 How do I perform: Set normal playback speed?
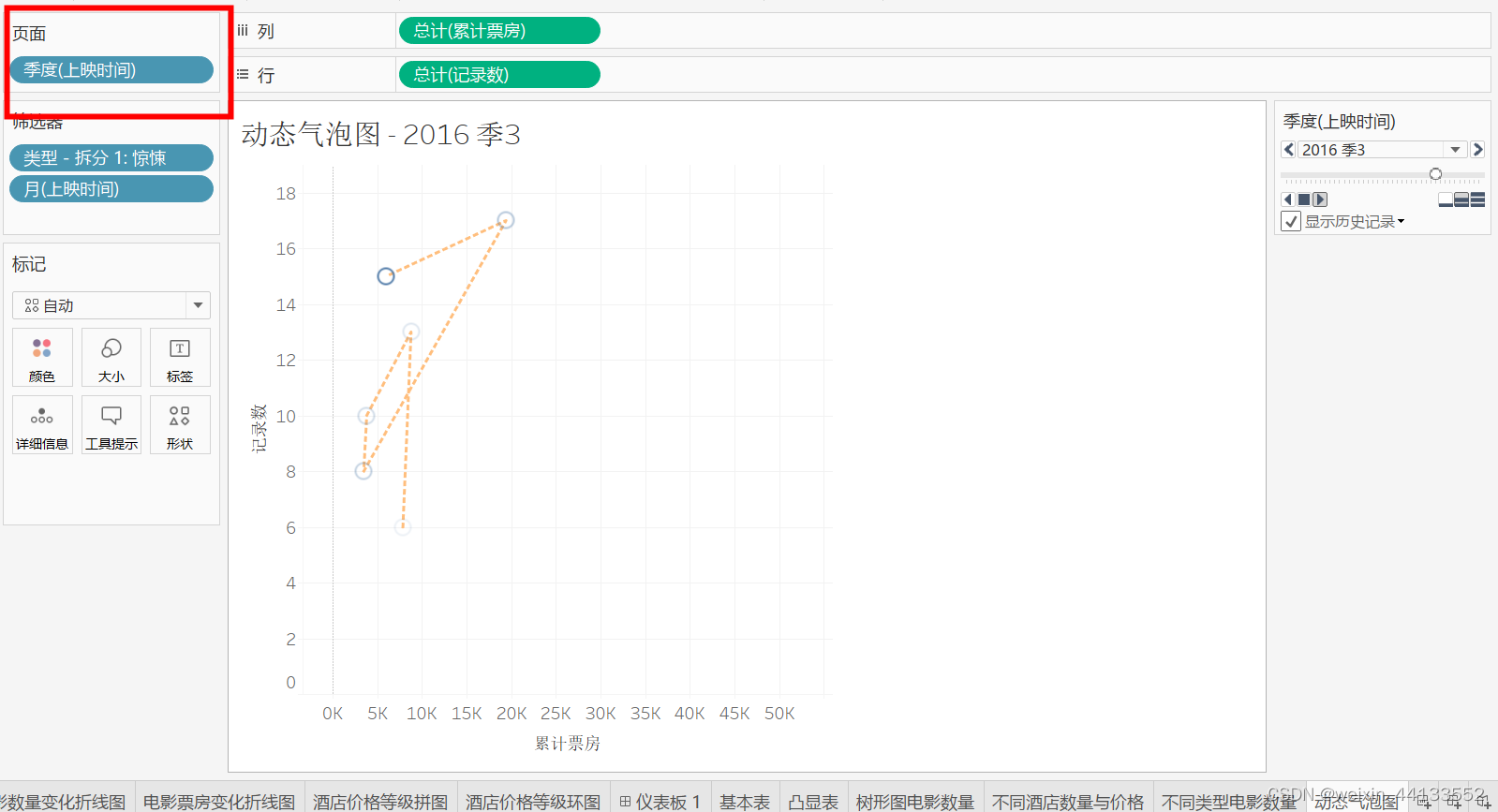click(1461, 199)
